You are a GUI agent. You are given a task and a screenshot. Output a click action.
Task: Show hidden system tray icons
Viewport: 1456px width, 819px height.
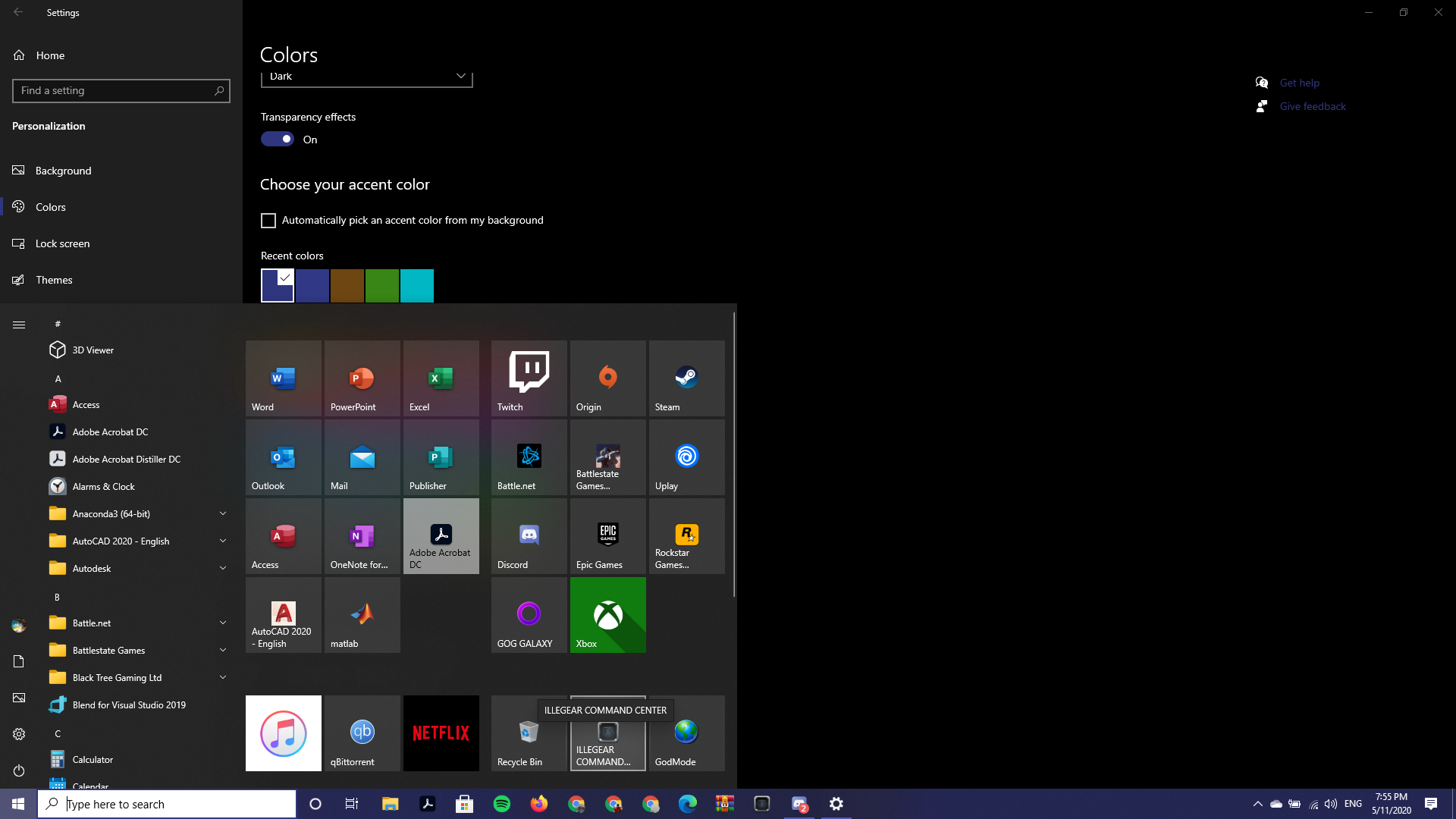1257,804
